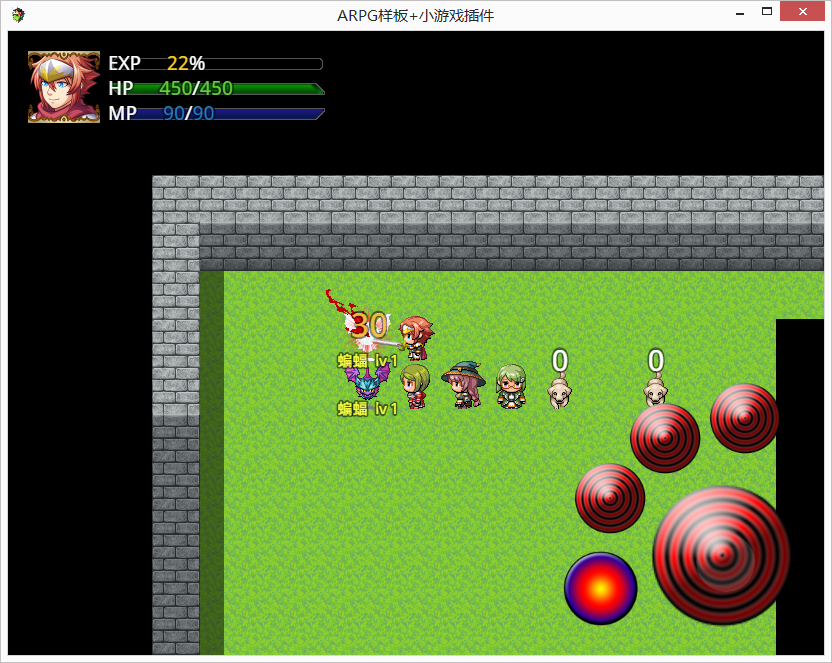This screenshot has height=663, width=832.
Task: Tap the red spiral button left of the largest one
Action: (610, 498)
